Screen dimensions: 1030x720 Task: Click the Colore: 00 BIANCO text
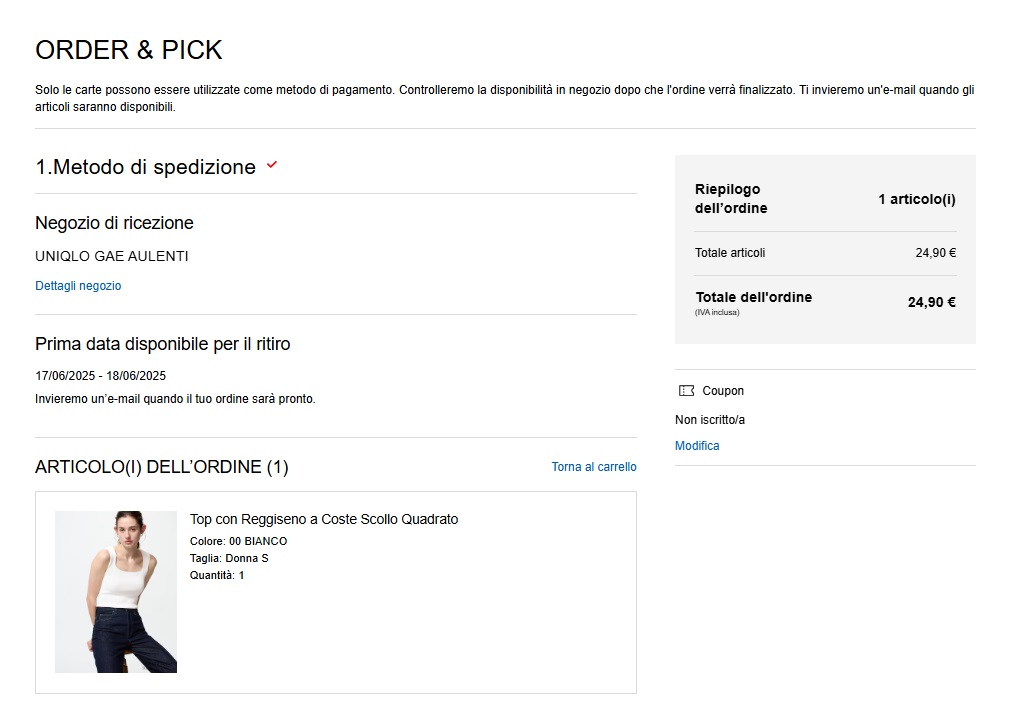pos(238,541)
